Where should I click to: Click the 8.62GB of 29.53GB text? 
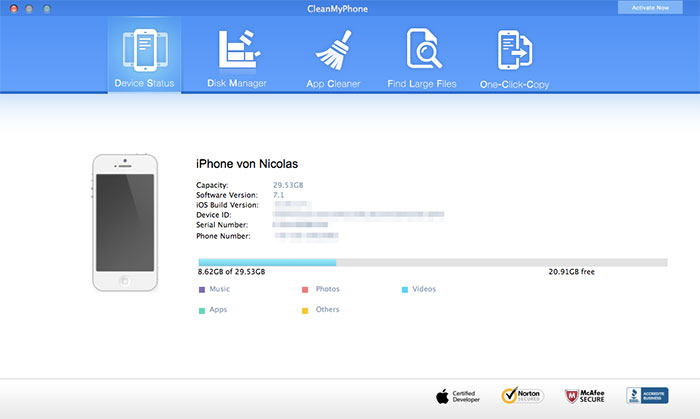point(231,272)
